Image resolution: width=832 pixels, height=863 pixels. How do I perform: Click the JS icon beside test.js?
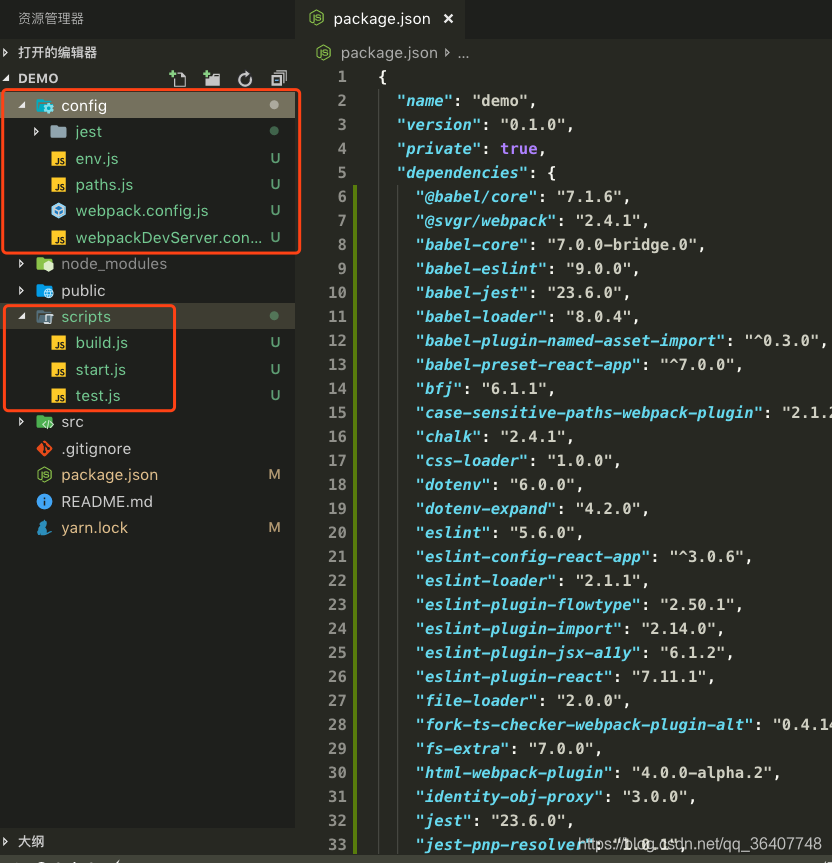click(x=59, y=396)
